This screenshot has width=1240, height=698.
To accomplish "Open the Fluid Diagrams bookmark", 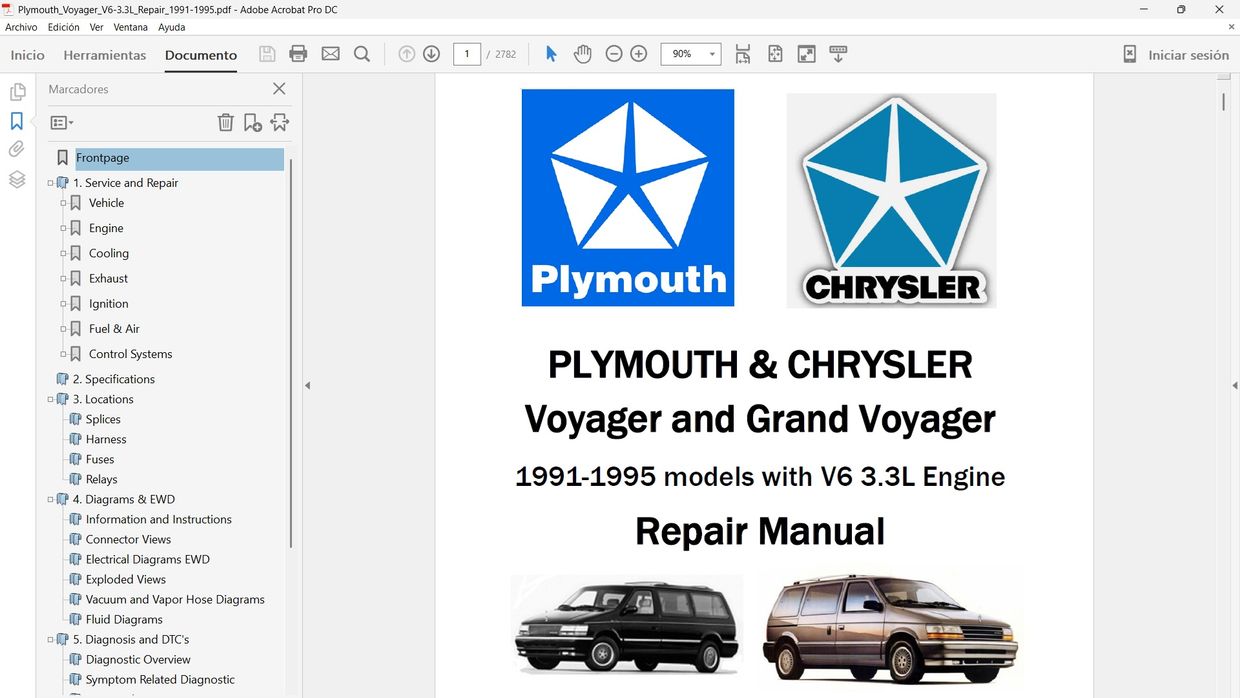I will point(124,619).
